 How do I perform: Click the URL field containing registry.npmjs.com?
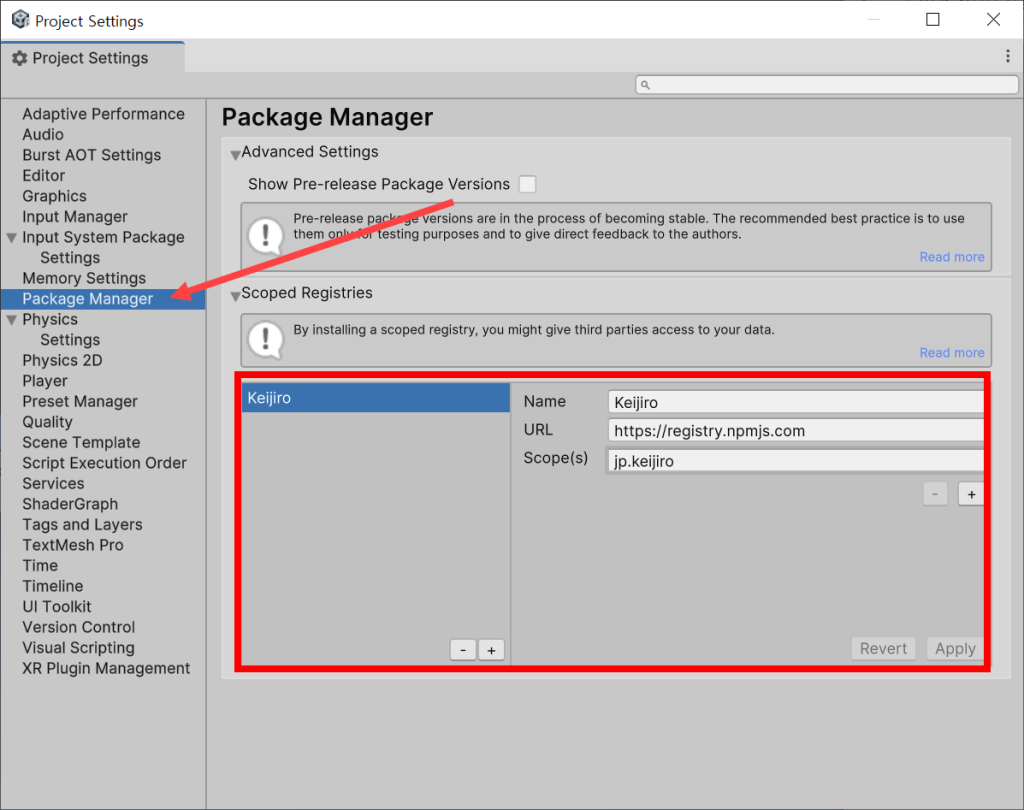pyautogui.click(x=793, y=430)
